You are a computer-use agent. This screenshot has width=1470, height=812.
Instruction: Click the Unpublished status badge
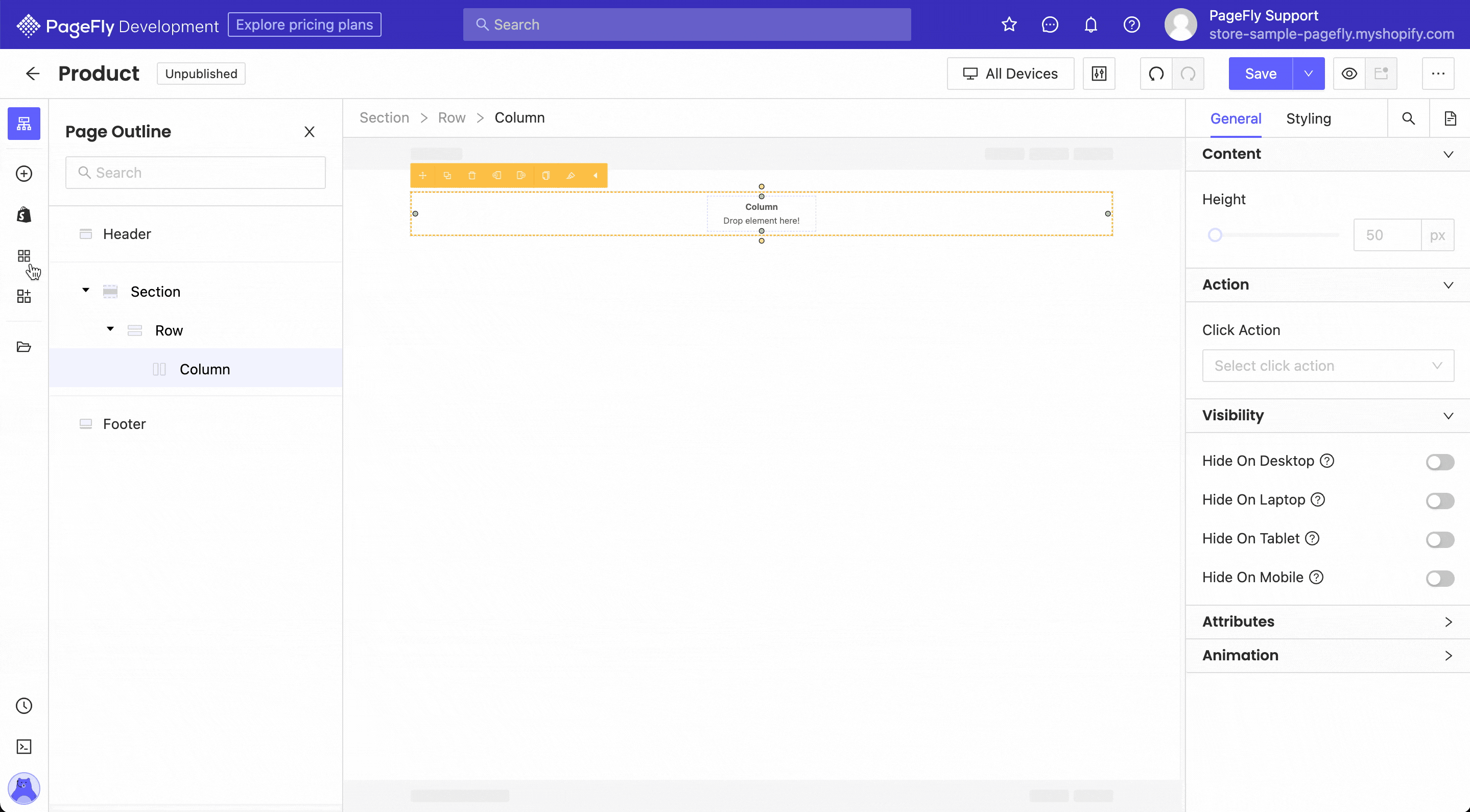[x=201, y=74]
